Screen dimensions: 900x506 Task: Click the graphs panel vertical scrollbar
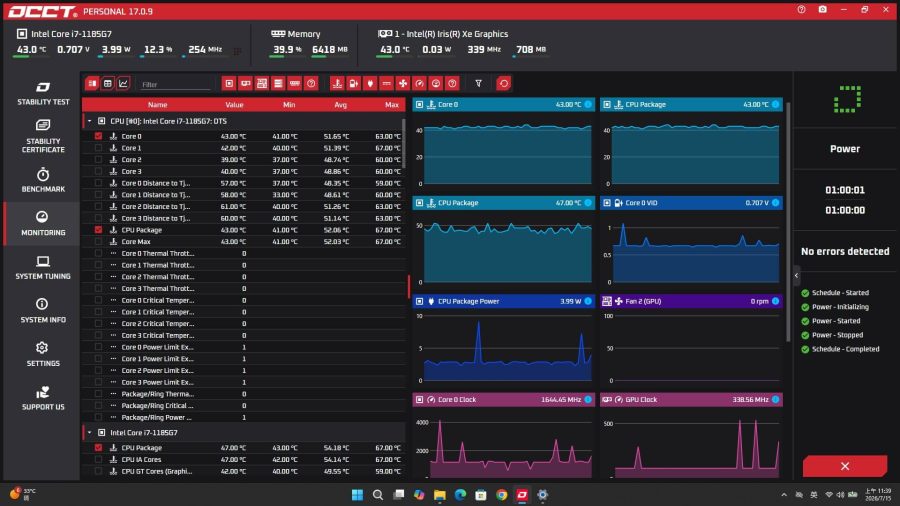click(788, 224)
